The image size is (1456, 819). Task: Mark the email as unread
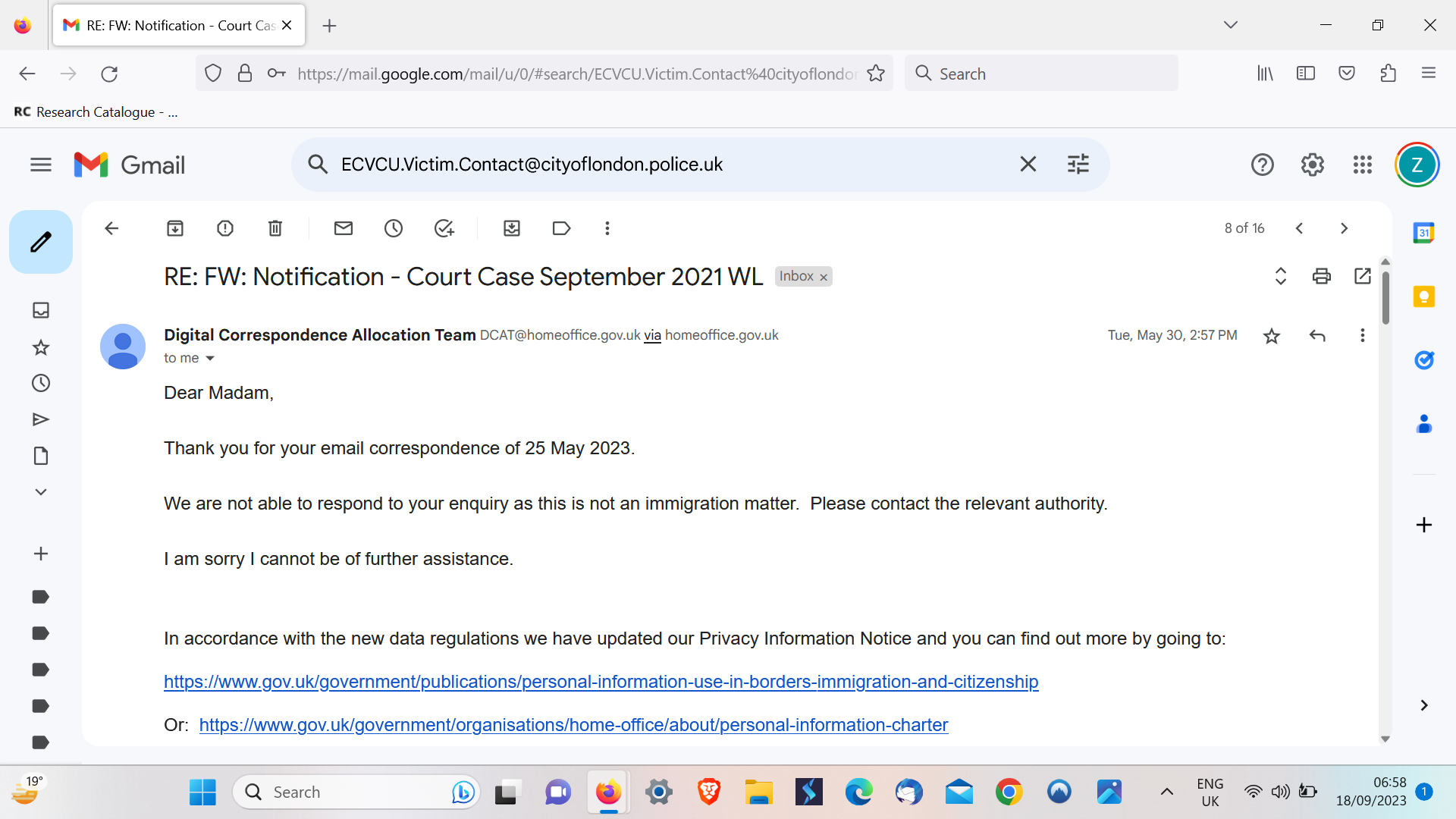click(x=344, y=228)
